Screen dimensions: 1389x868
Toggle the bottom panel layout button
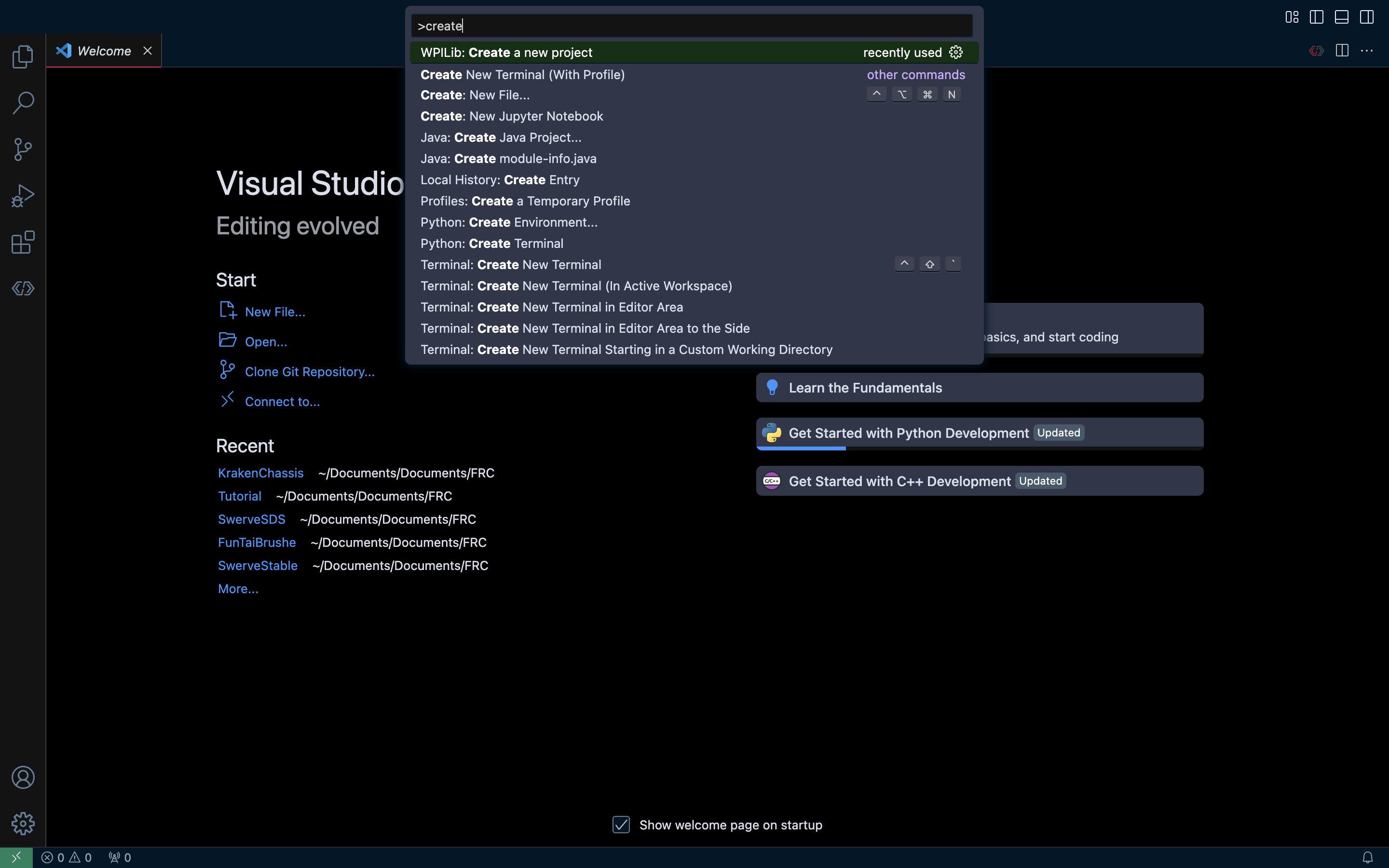tap(1341, 17)
